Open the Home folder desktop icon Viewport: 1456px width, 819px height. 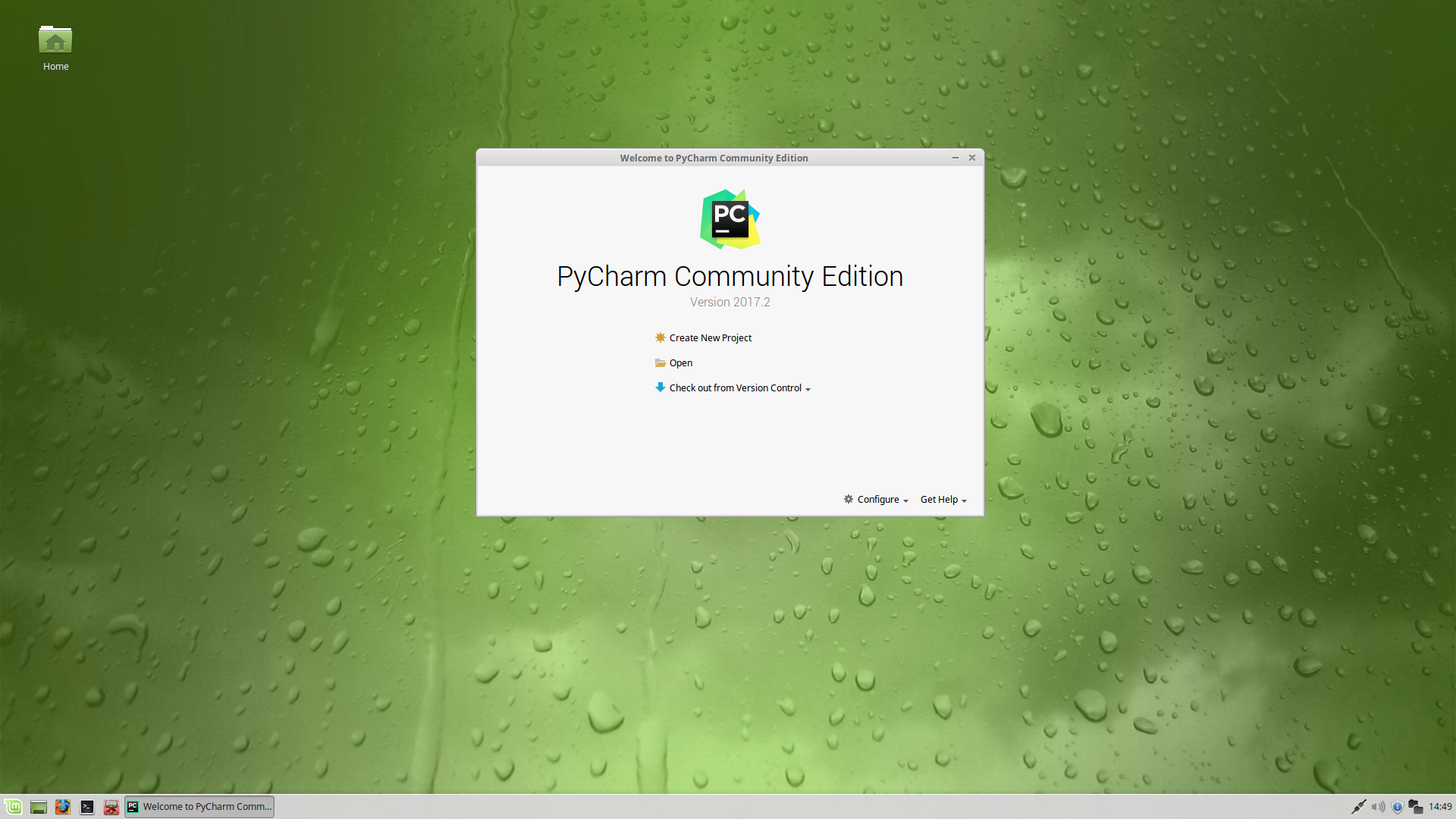[x=55, y=49]
